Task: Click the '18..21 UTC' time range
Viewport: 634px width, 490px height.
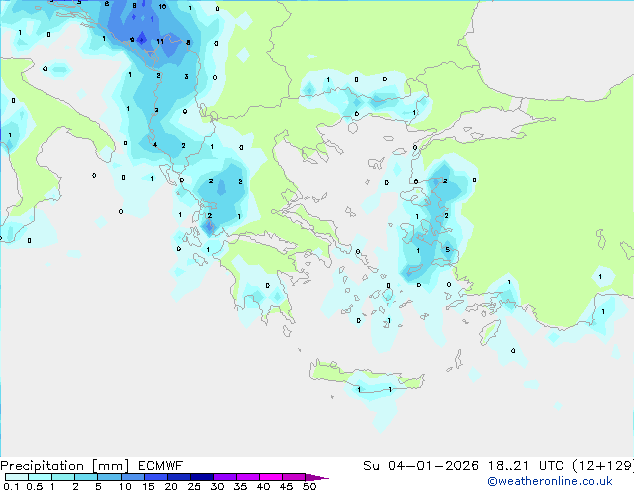Action: click(x=526, y=466)
